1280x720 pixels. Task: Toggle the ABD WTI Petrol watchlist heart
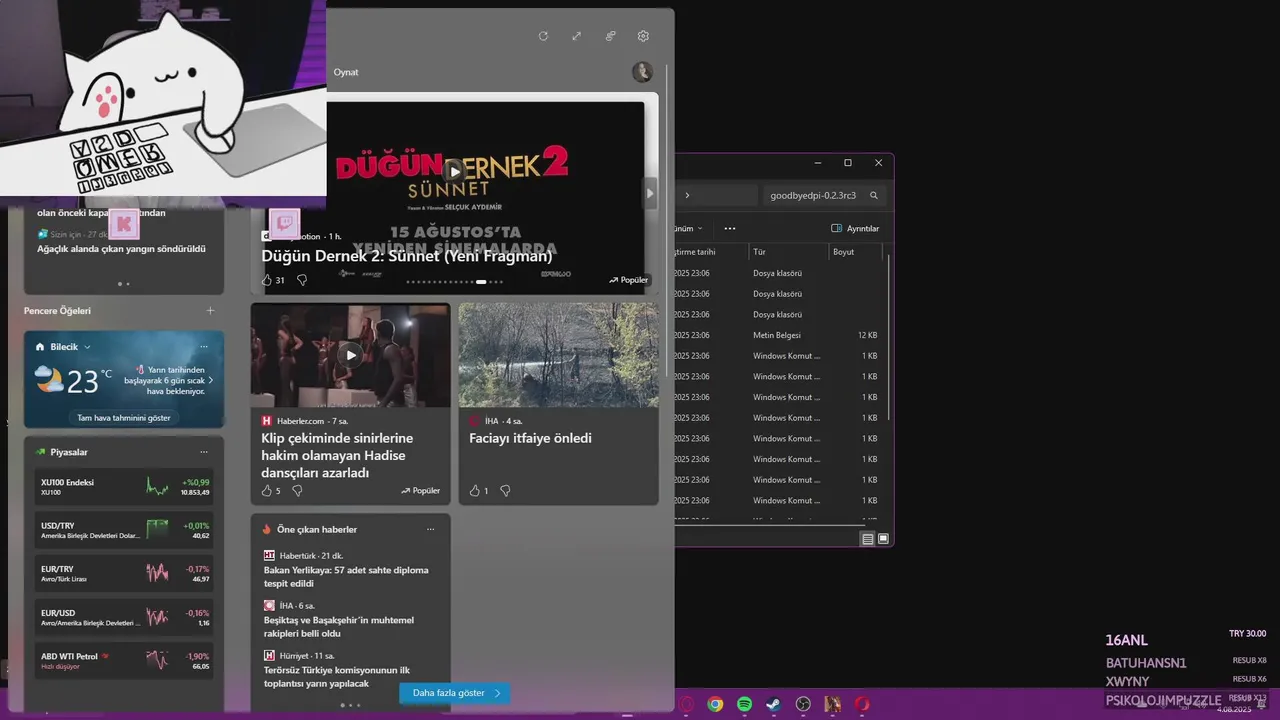pos(105,657)
